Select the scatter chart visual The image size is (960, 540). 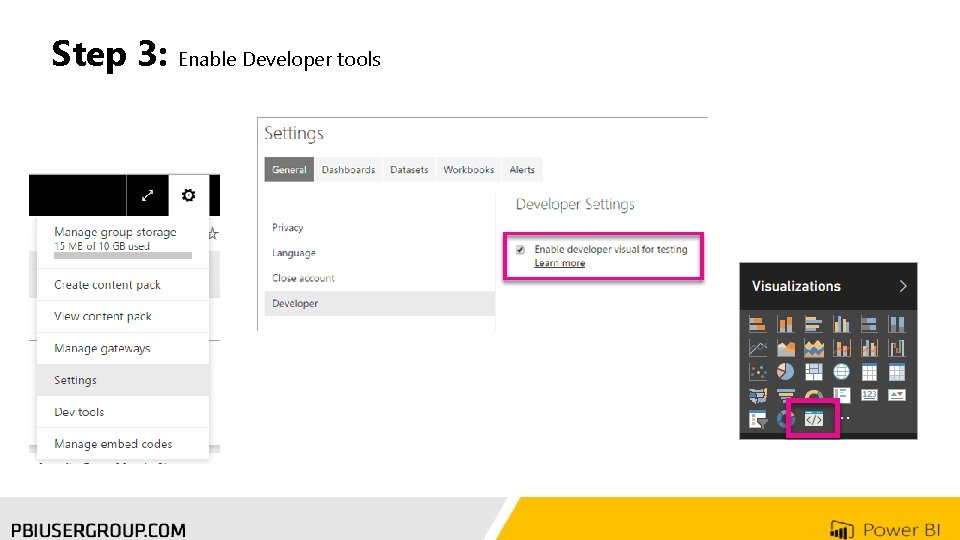(x=758, y=372)
